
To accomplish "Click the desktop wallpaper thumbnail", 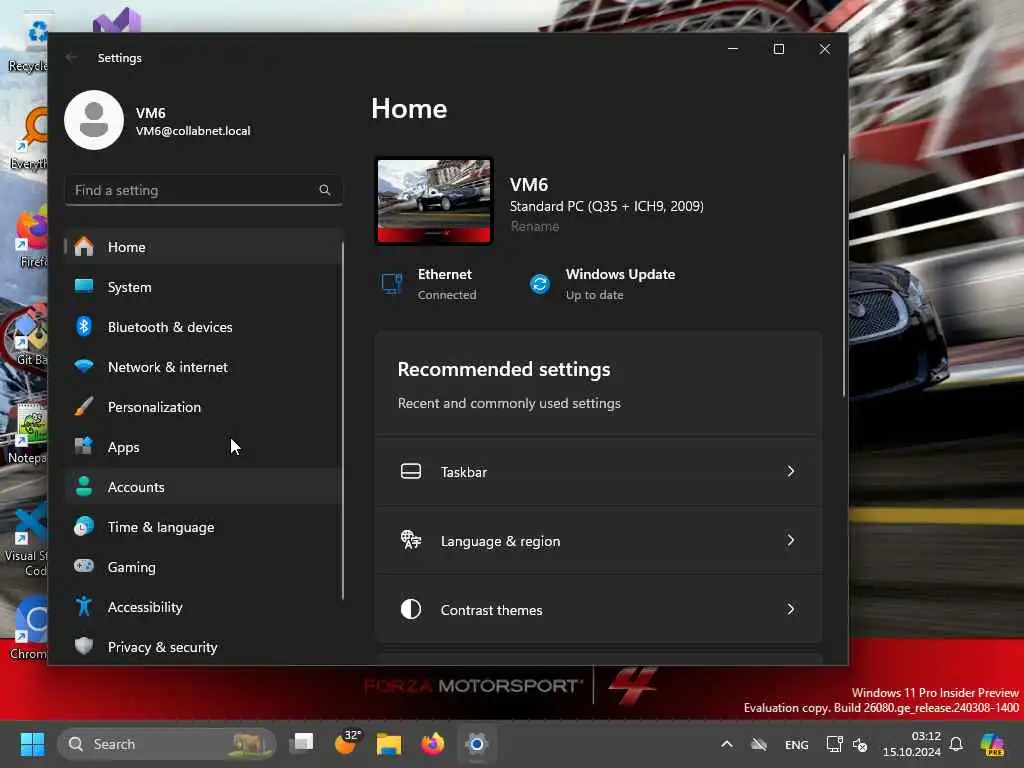I will coord(434,200).
